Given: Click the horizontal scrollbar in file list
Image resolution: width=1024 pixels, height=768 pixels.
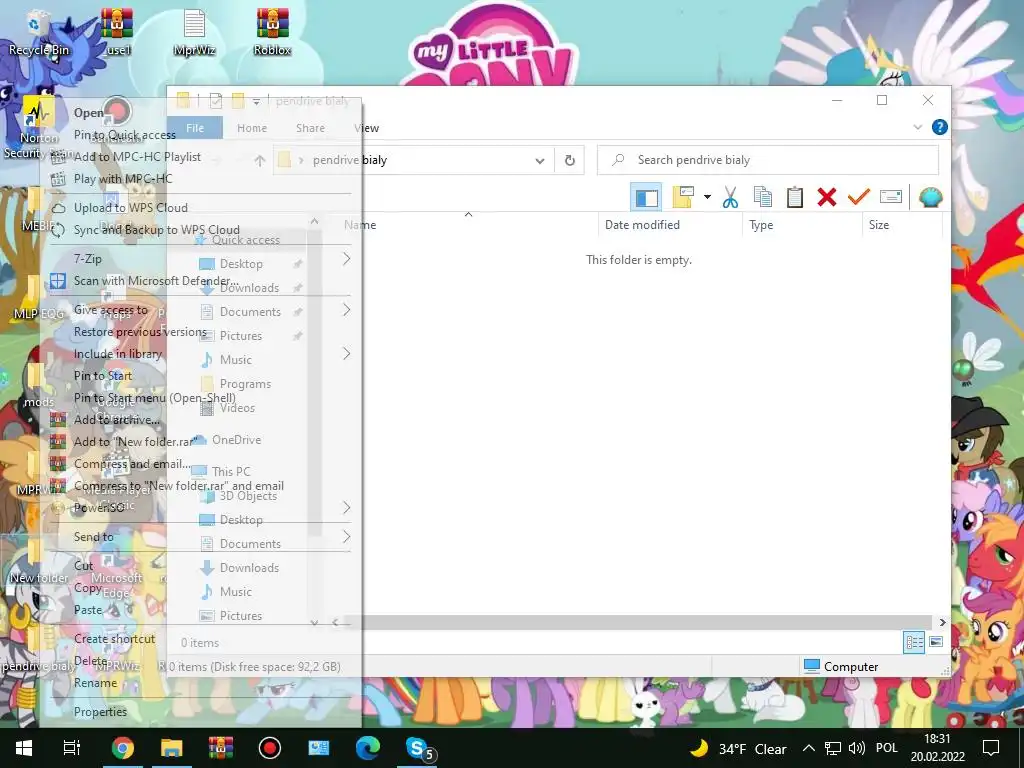Looking at the screenshot, I should [x=637, y=622].
